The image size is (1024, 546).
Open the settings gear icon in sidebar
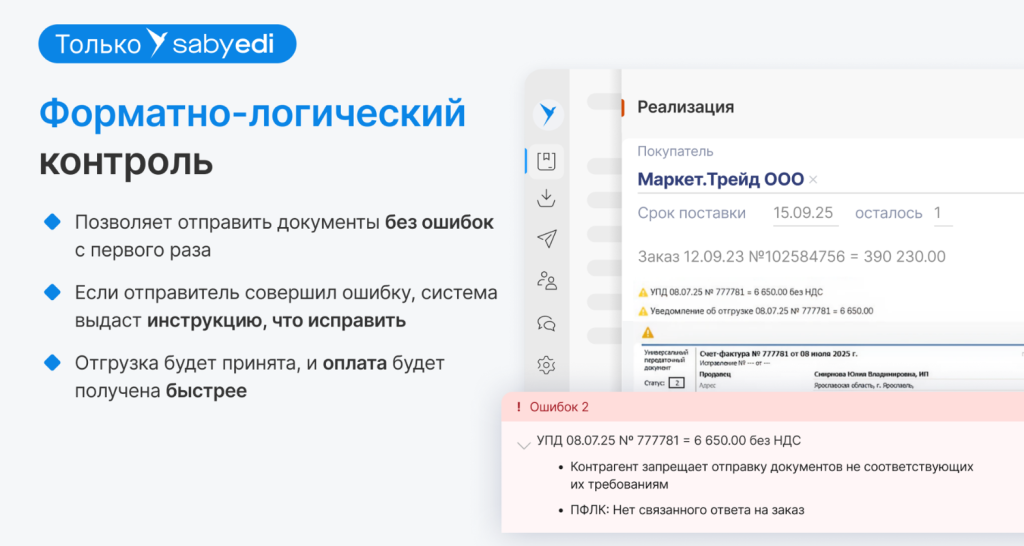point(546,364)
